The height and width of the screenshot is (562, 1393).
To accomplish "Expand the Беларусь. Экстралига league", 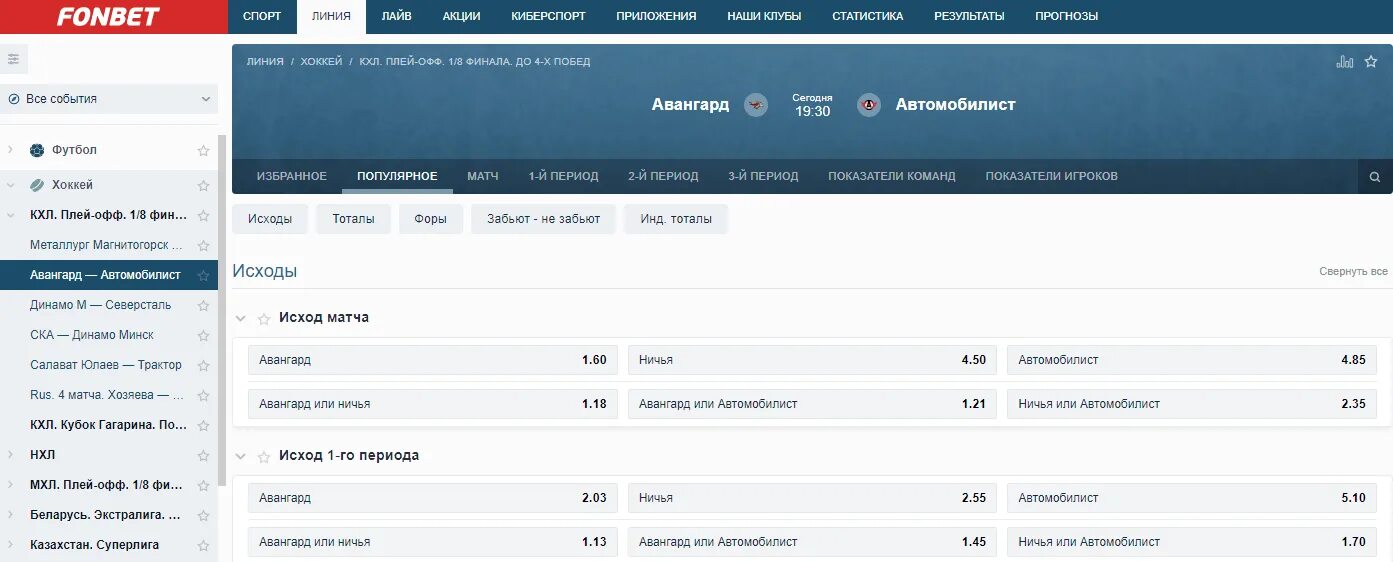I will [10, 515].
